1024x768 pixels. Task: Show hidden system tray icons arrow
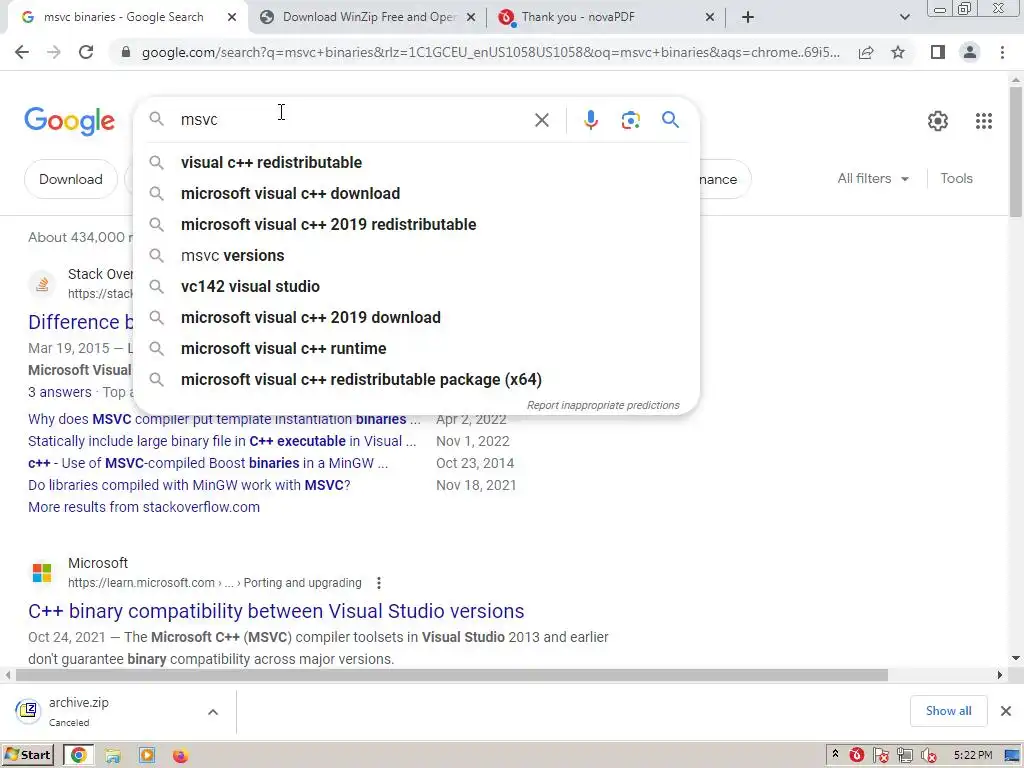click(x=835, y=755)
